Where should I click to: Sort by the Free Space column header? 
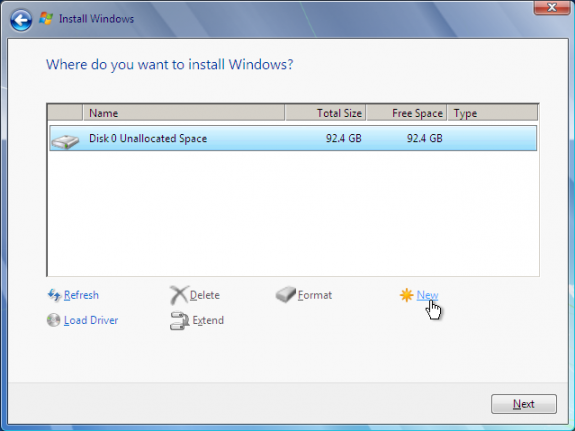[x=407, y=113]
